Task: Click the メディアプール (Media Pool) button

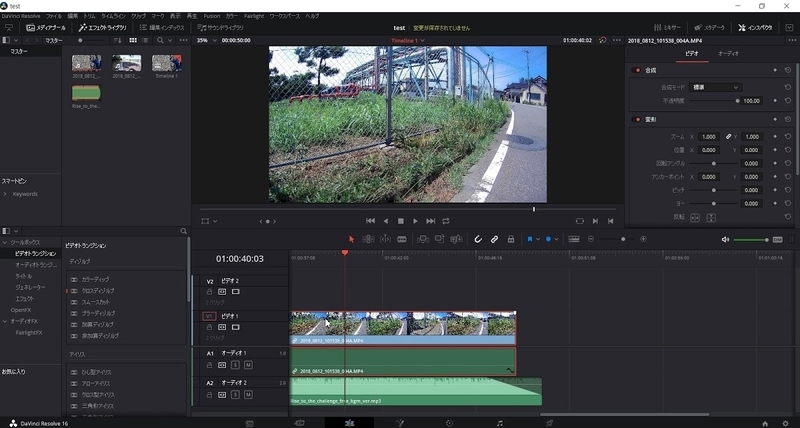Action: pyautogui.click(x=46, y=27)
